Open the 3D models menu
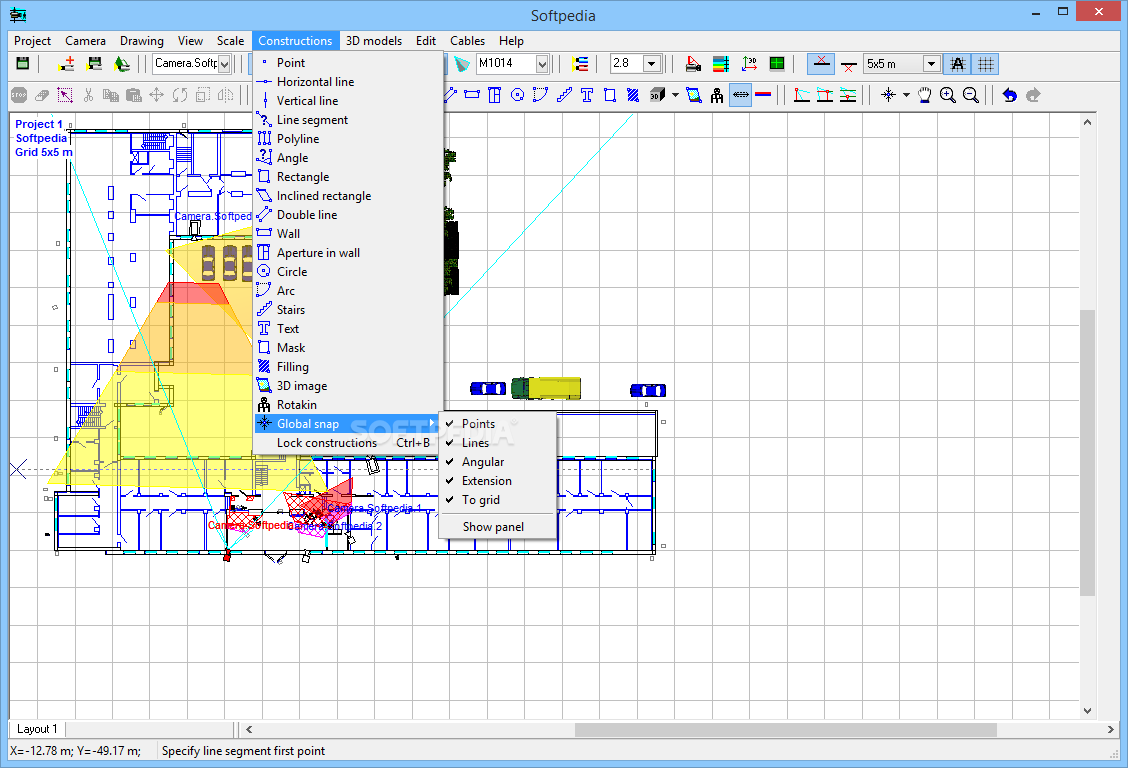 point(374,41)
